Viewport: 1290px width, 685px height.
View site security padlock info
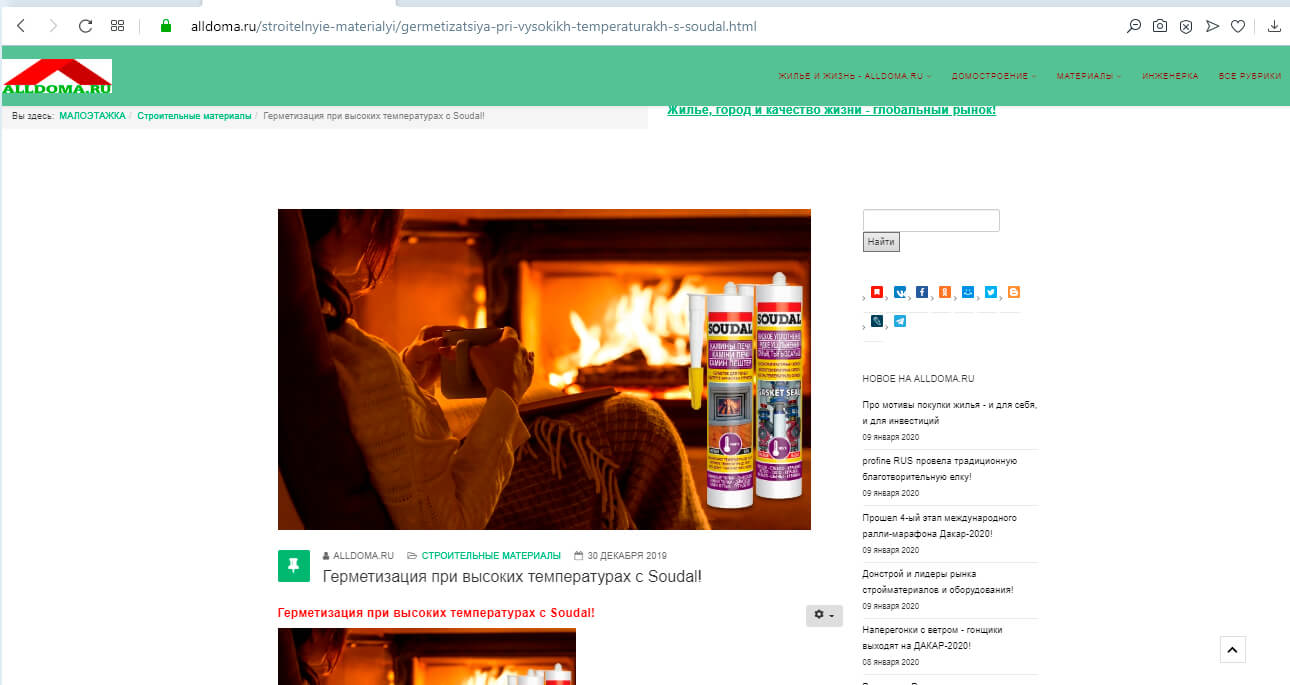click(167, 26)
